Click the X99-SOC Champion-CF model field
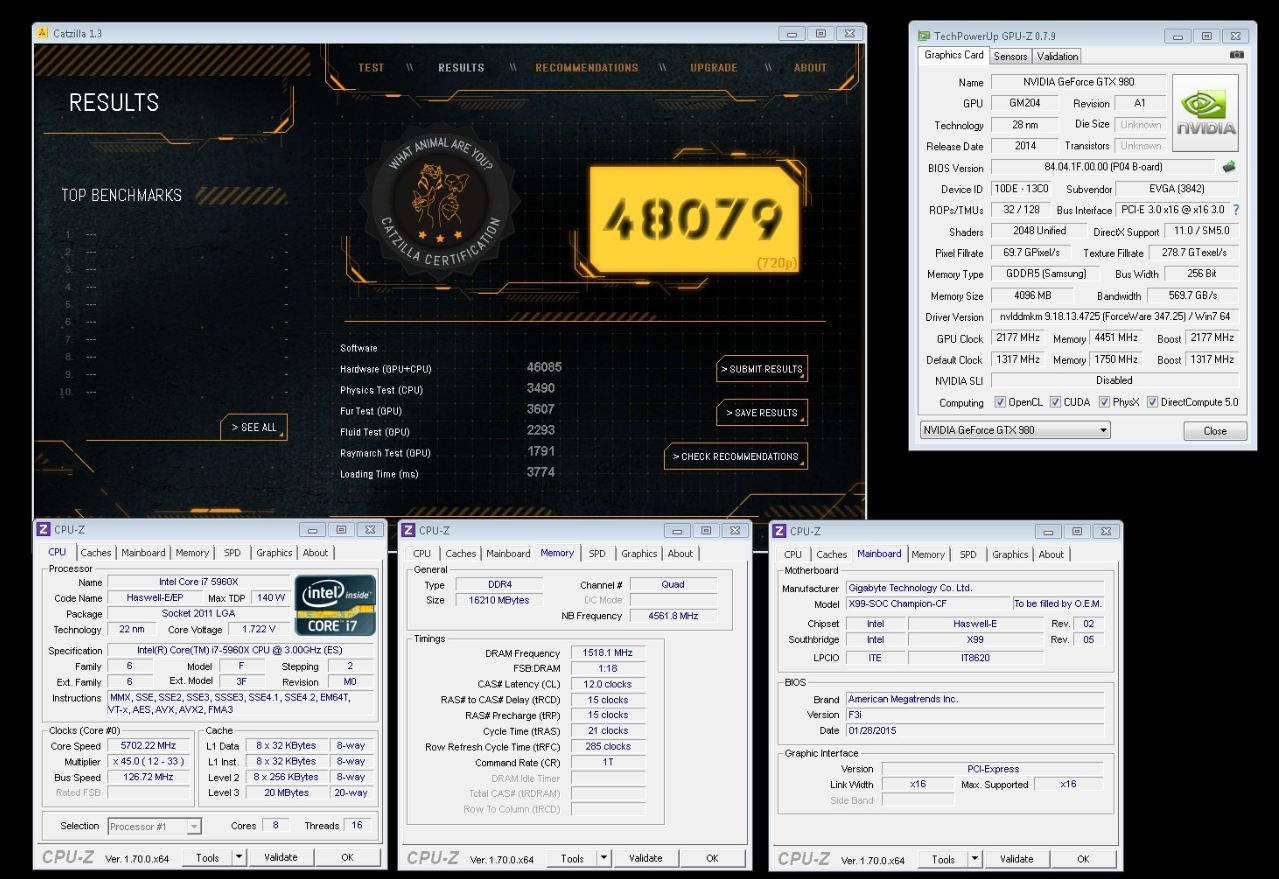The height and width of the screenshot is (879, 1279). pyautogui.click(x=927, y=604)
